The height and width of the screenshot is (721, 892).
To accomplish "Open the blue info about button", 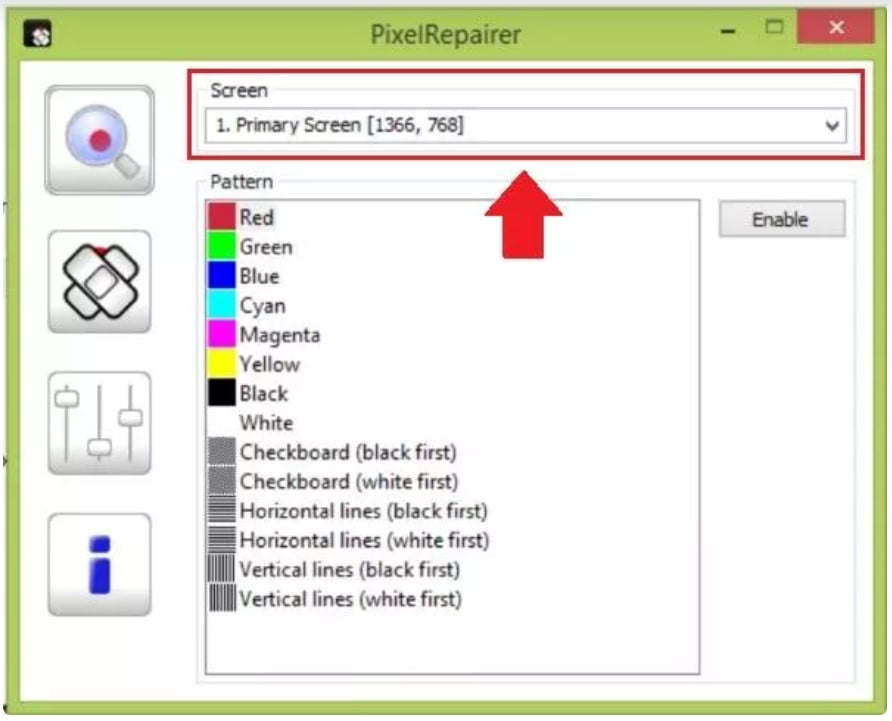I will (100, 565).
